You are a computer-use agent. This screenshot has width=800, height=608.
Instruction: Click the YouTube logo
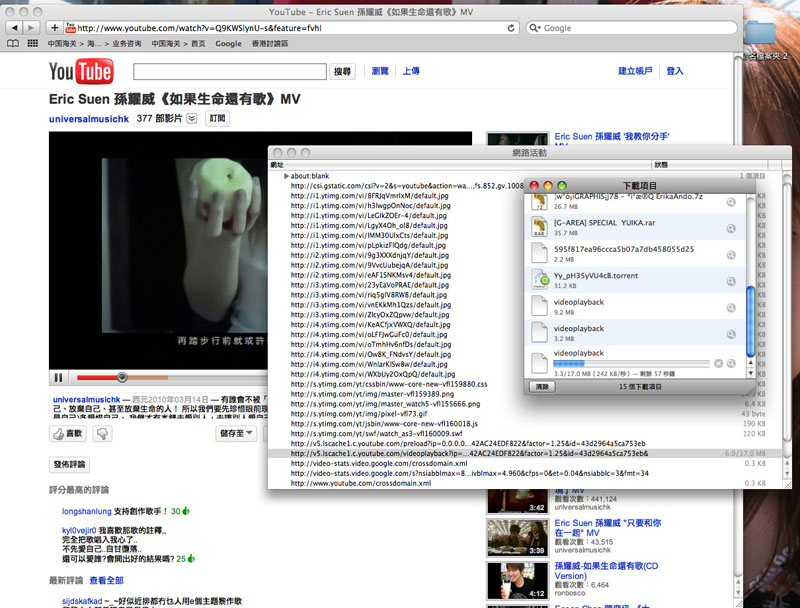tap(82, 72)
